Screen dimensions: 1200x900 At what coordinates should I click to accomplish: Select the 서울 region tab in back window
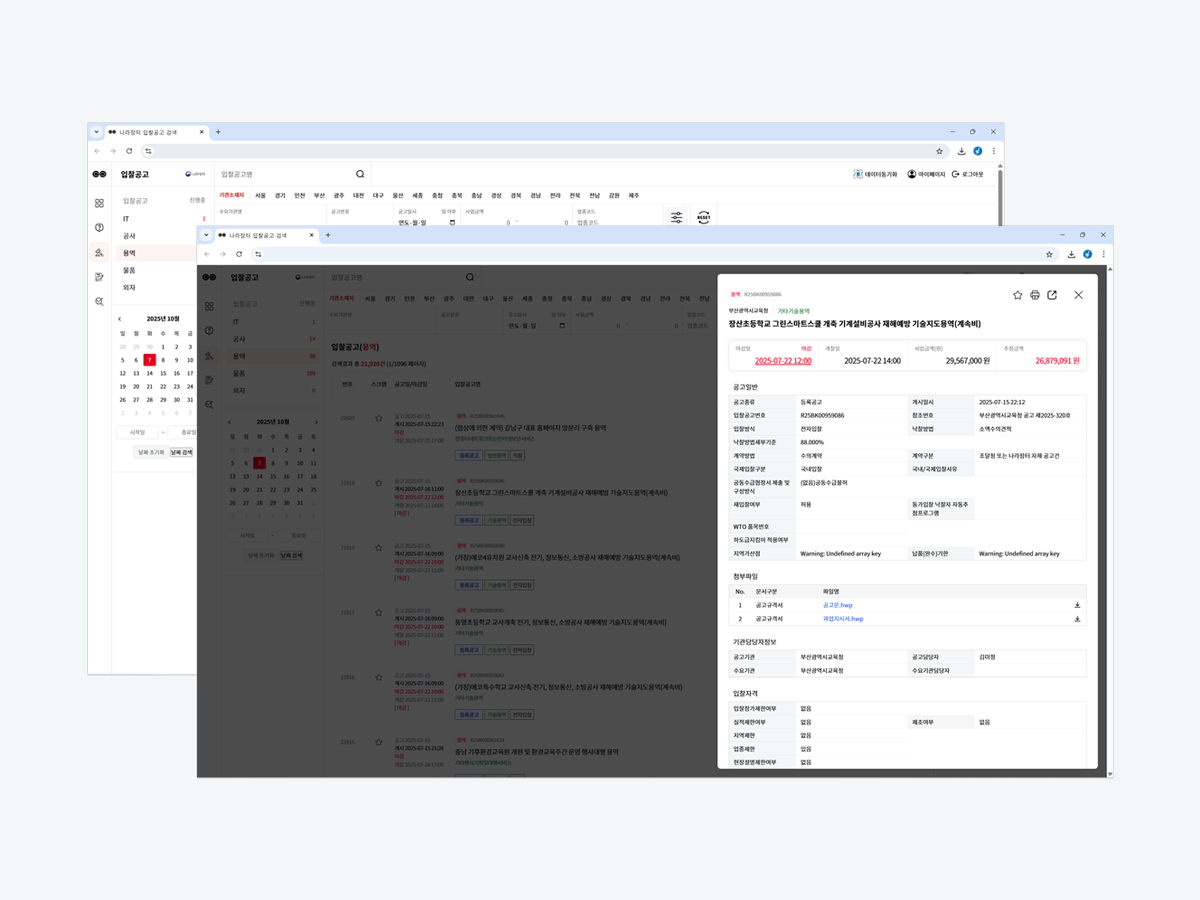click(x=260, y=196)
